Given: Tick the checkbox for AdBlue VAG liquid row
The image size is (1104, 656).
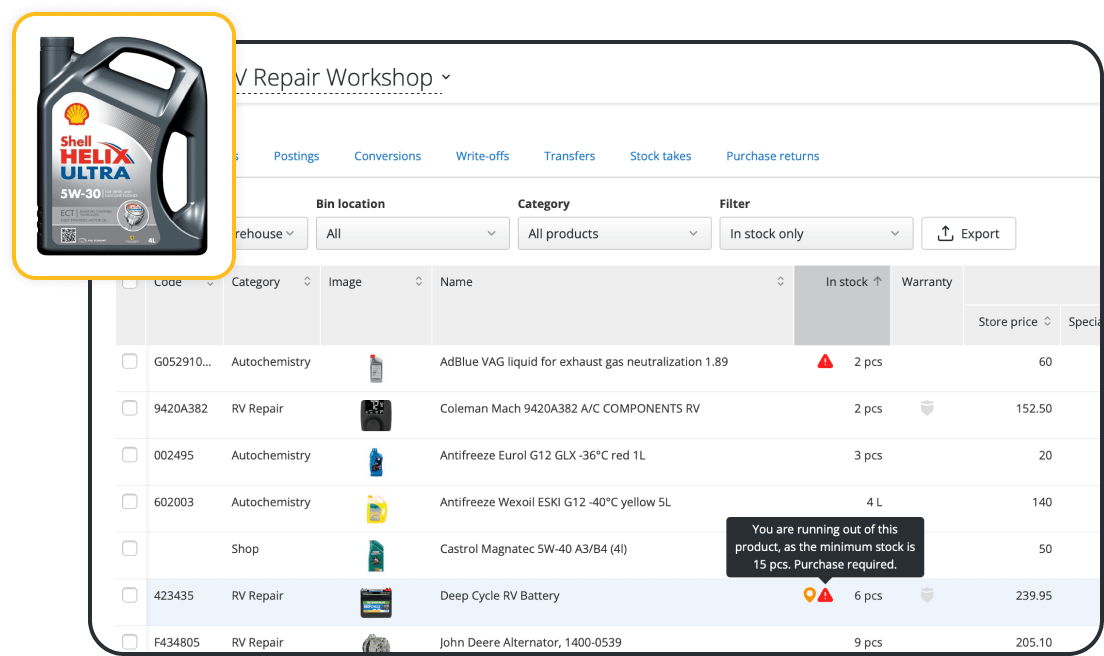Looking at the screenshot, I should pos(130,361).
